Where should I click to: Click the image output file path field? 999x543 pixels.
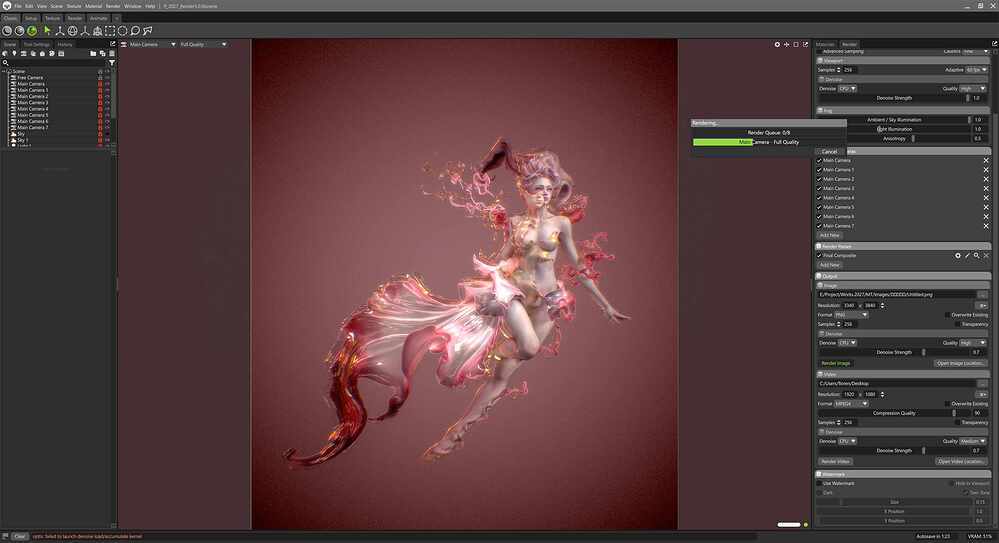[896, 294]
